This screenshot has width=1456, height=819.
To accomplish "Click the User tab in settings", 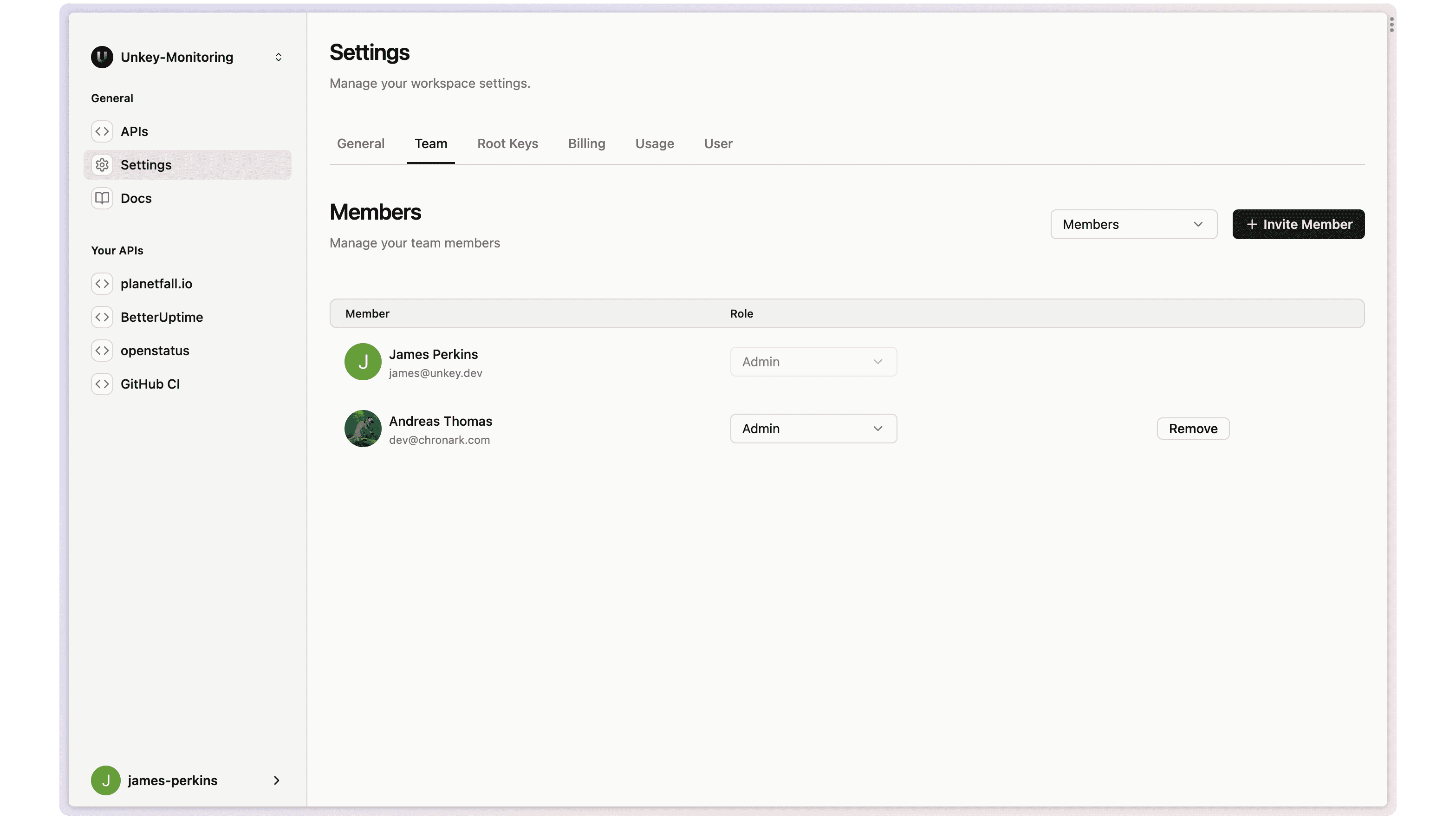I will [718, 143].
